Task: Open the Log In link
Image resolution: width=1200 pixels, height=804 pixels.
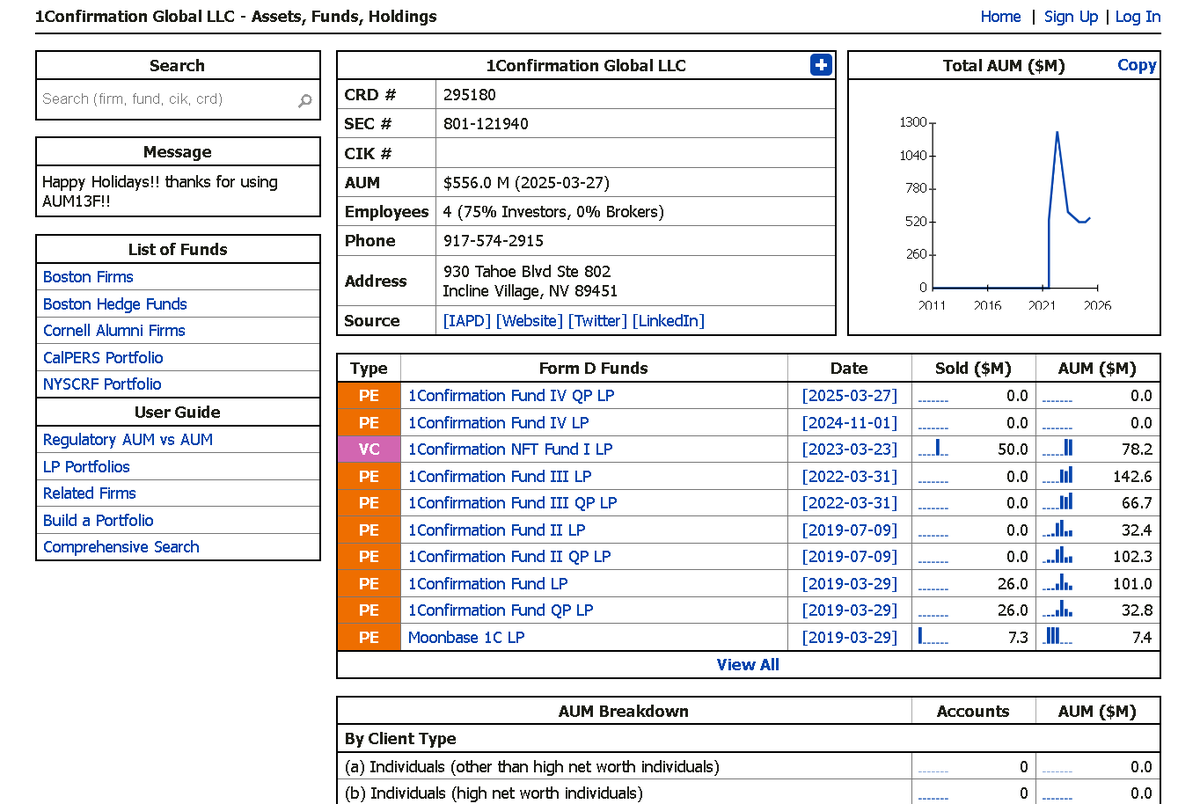Action: point(1138,16)
